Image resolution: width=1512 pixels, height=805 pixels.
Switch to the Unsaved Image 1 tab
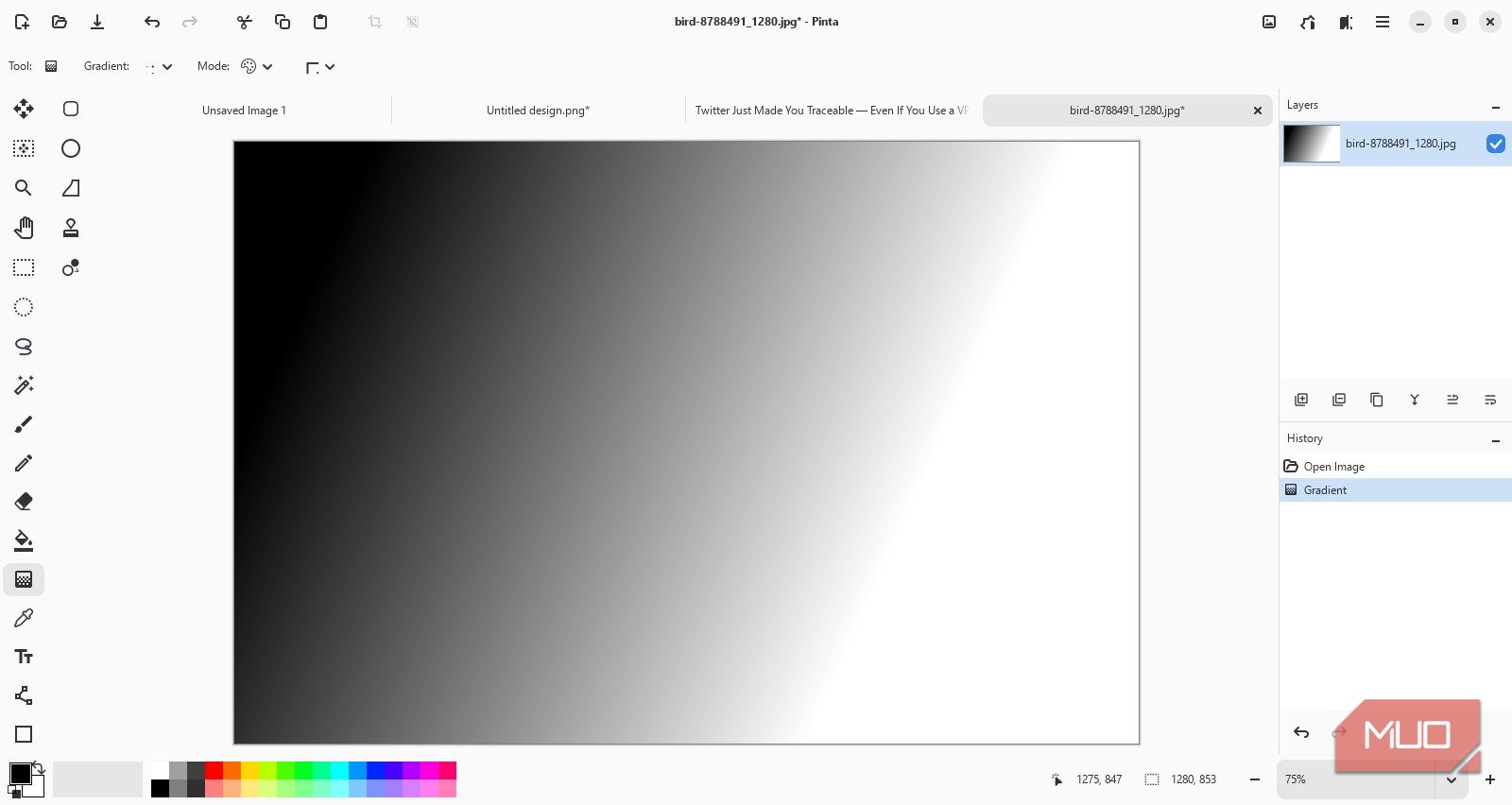coord(244,111)
